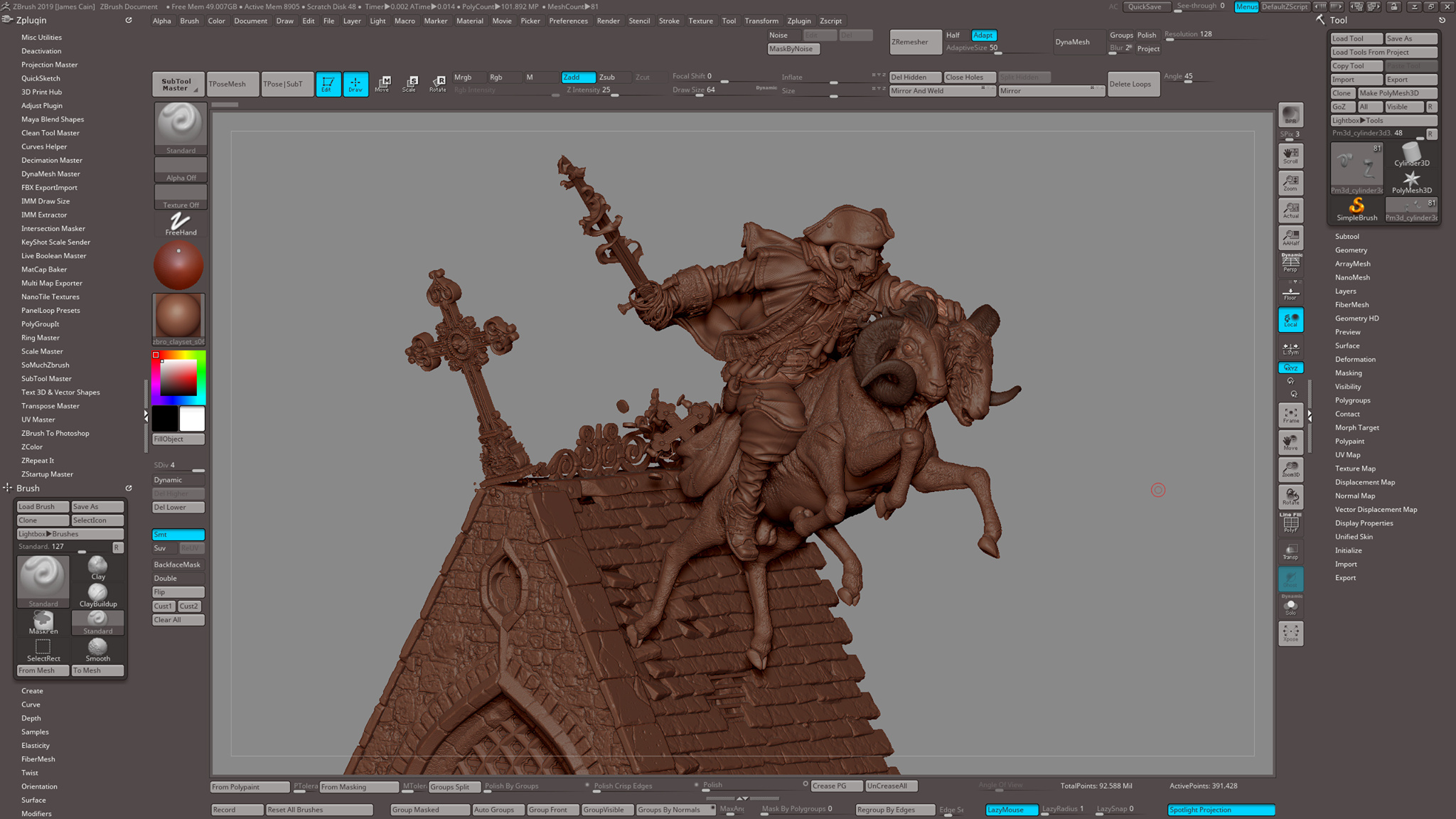Toggle the Floor grid
The image size is (1456, 819).
click(x=1290, y=292)
